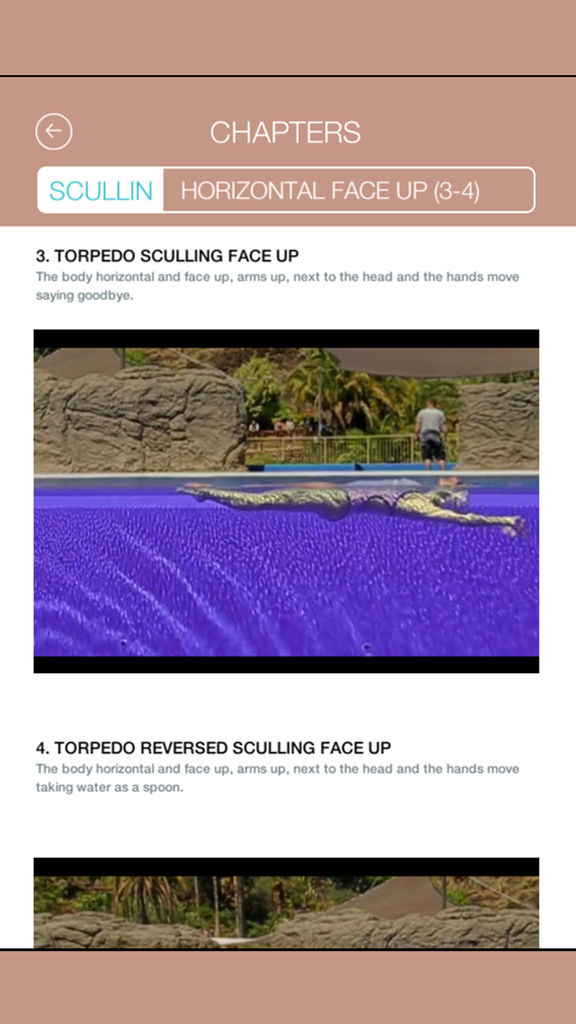Select the SCULLIN tab
This screenshot has width=576, height=1024.
[101, 191]
